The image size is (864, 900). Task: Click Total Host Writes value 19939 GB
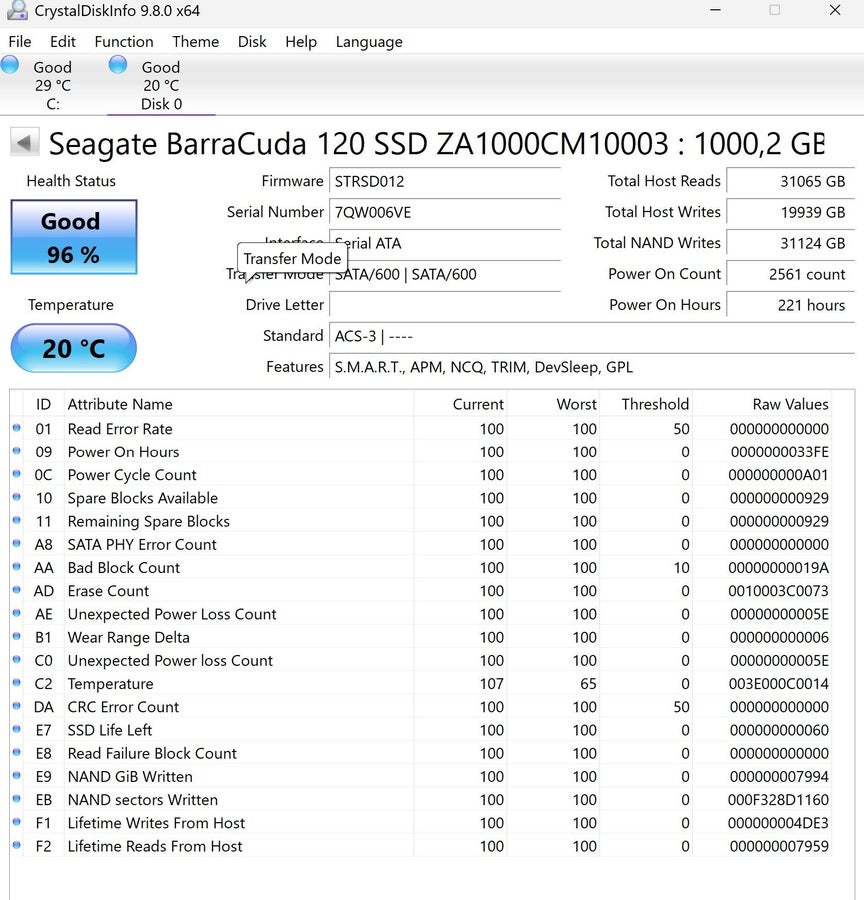click(791, 212)
